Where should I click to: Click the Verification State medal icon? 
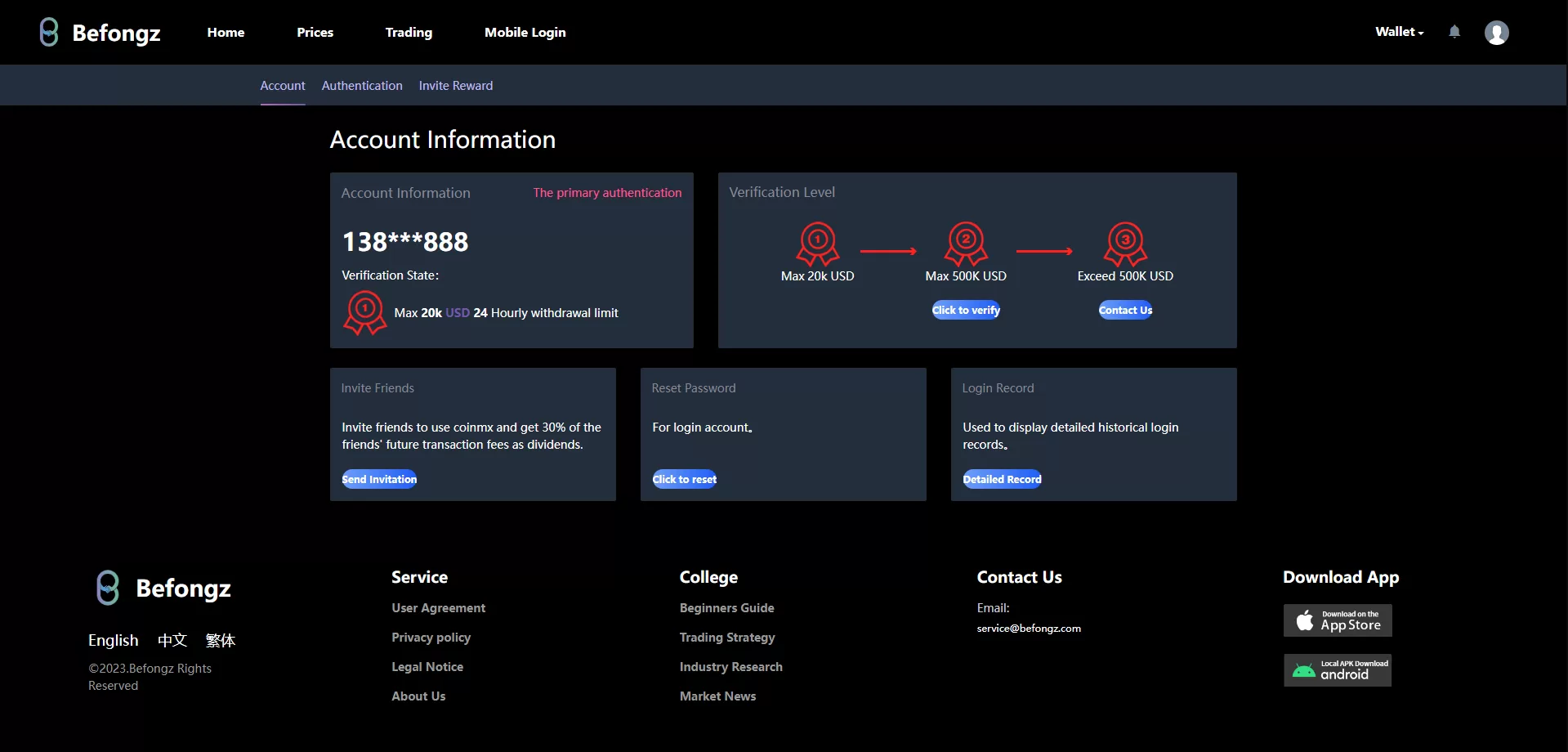coord(365,312)
